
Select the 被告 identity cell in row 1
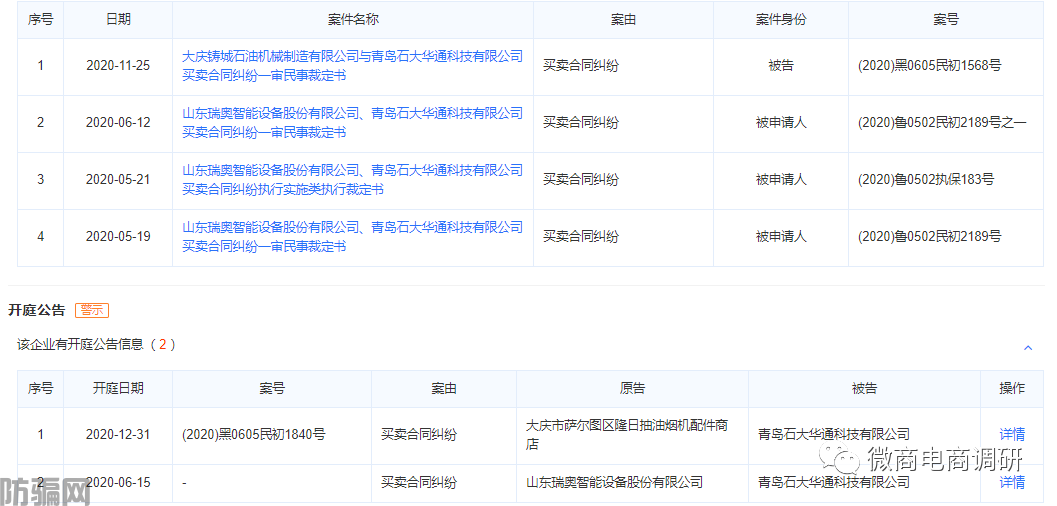tap(781, 66)
